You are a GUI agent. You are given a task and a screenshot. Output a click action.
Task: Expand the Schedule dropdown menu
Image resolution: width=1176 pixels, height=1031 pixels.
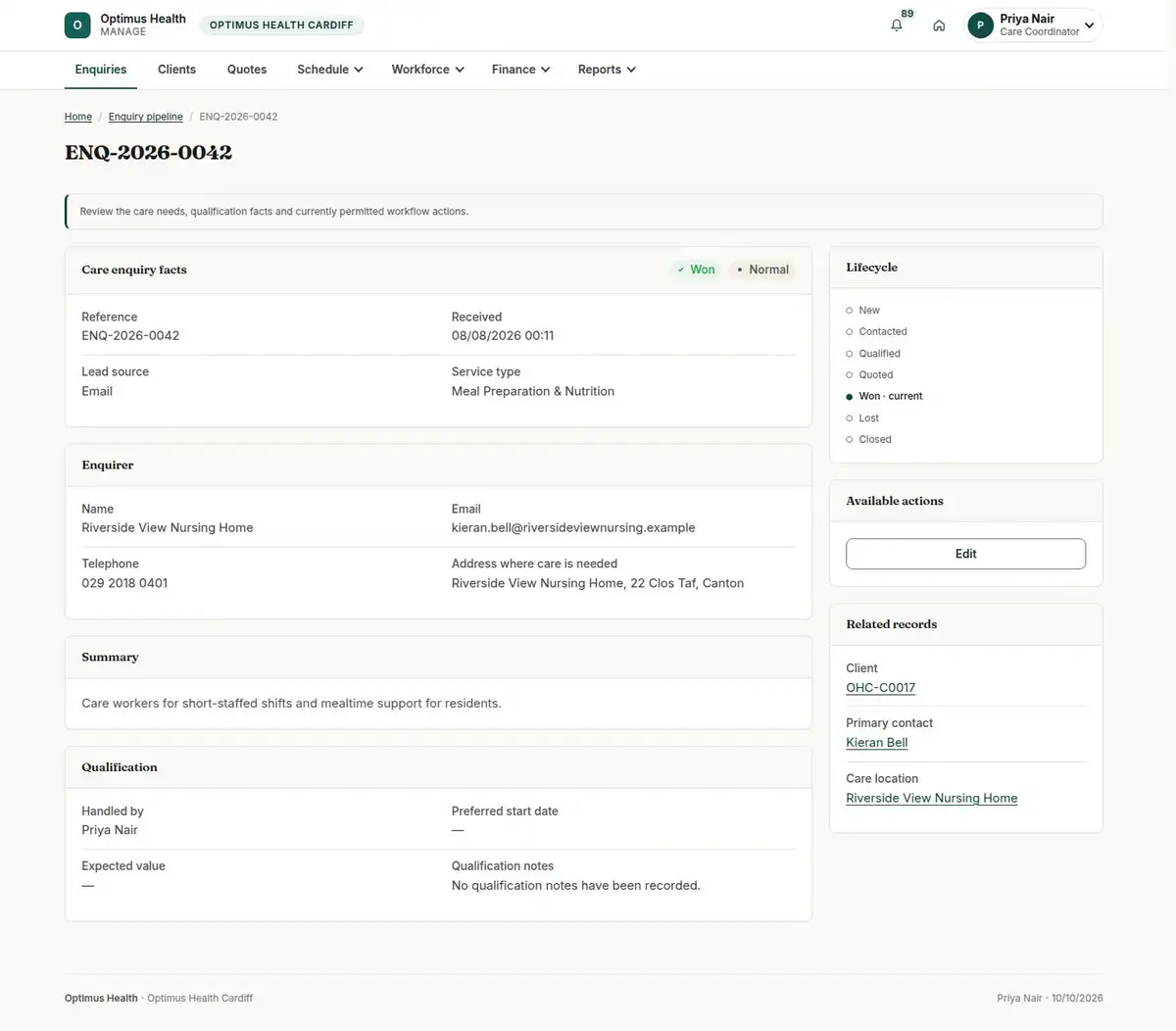[x=330, y=70]
